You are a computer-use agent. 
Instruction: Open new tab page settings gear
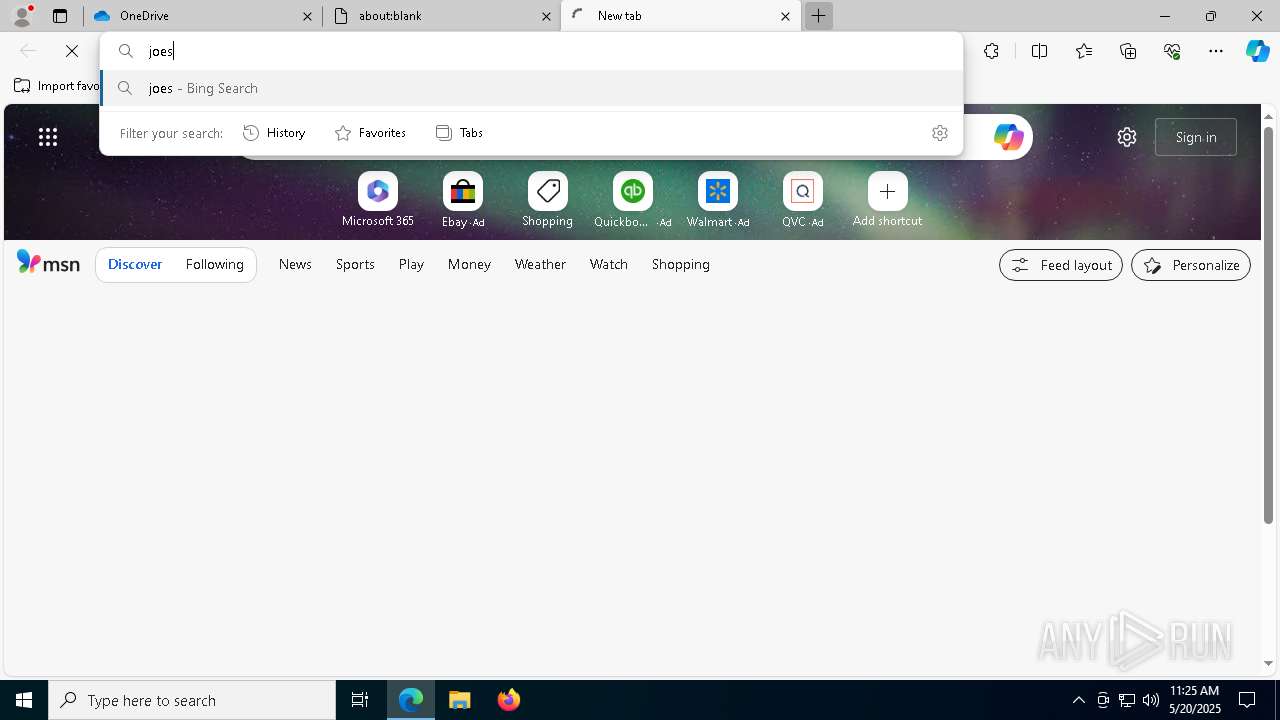[x=1127, y=137]
